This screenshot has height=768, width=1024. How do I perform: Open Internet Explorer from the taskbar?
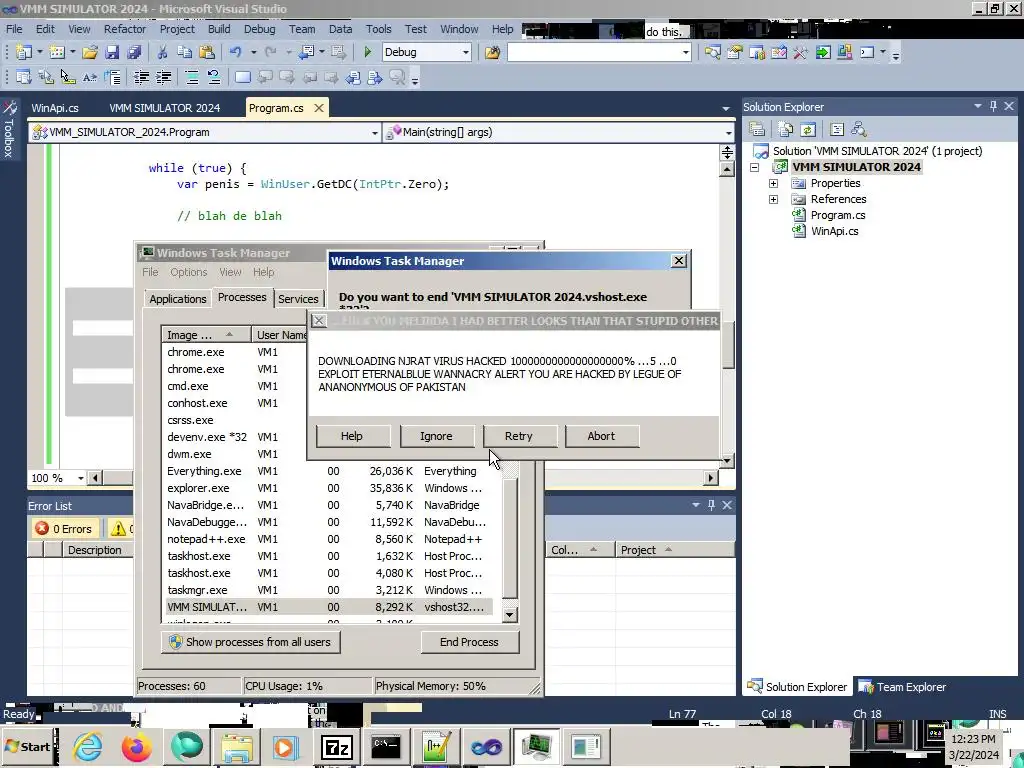87,746
